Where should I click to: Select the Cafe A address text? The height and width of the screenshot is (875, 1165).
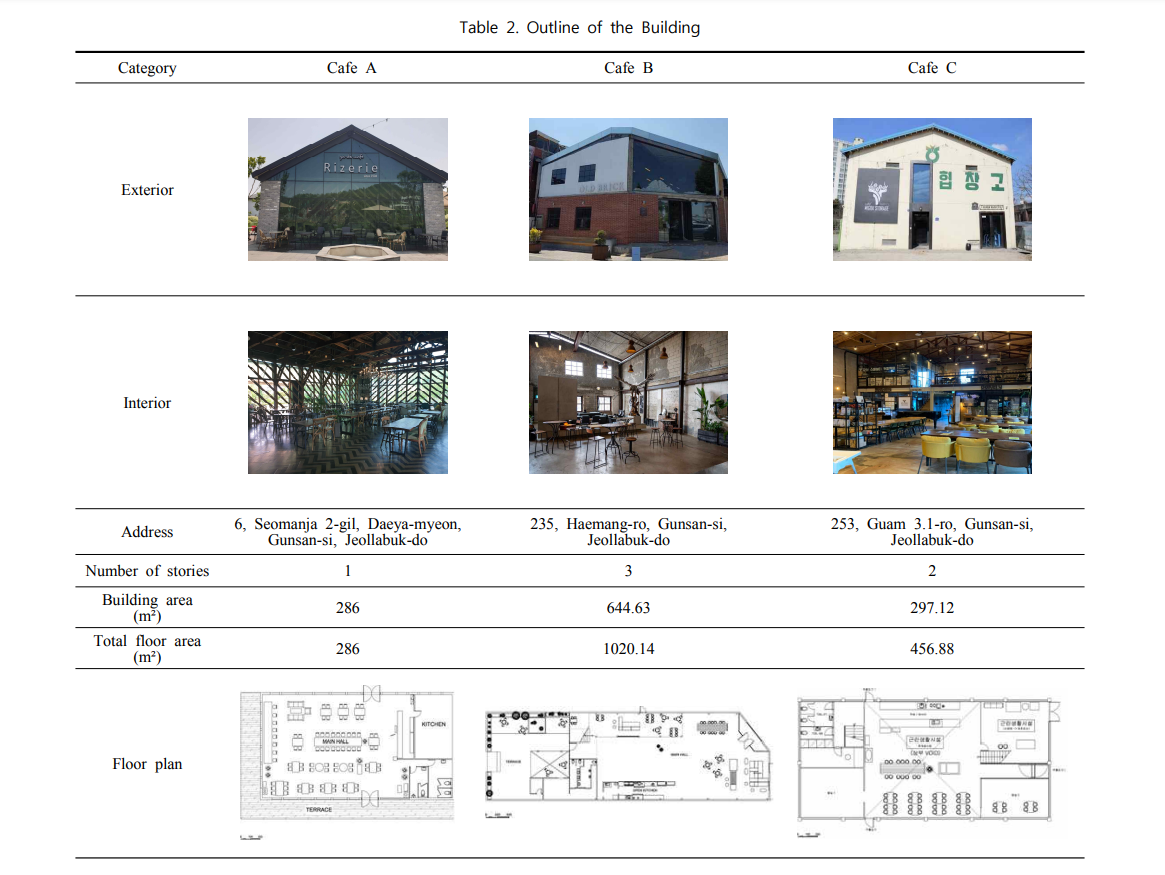pyautogui.click(x=348, y=532)
